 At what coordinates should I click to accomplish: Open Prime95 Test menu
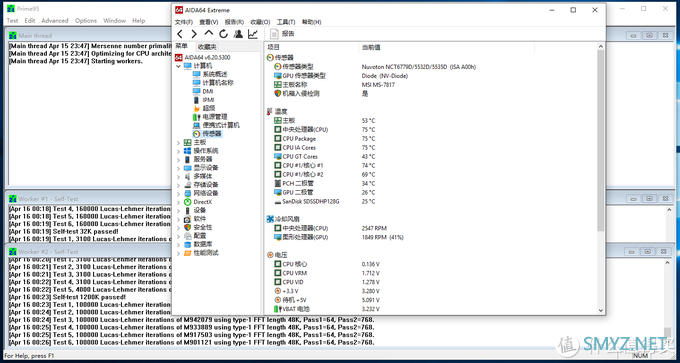[x=12, y=20]
